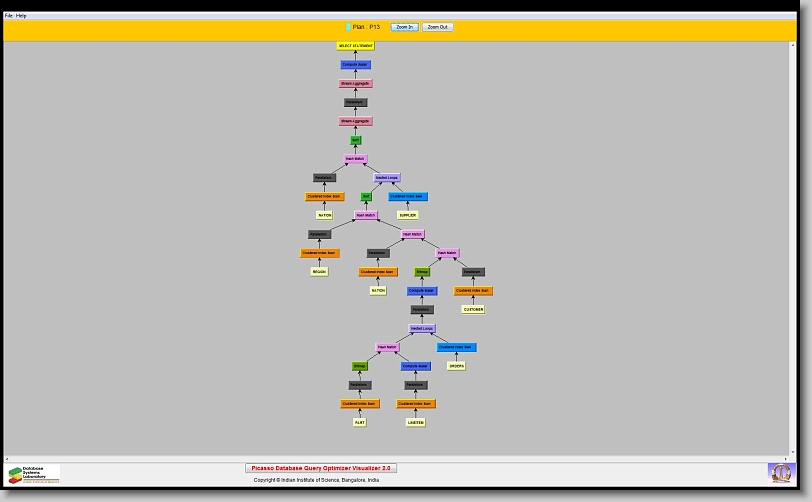Click the green Sort node below Stream Aggregate
This screenshot has width=812, height=502.
pyautogui.click(x=355, y=140)
